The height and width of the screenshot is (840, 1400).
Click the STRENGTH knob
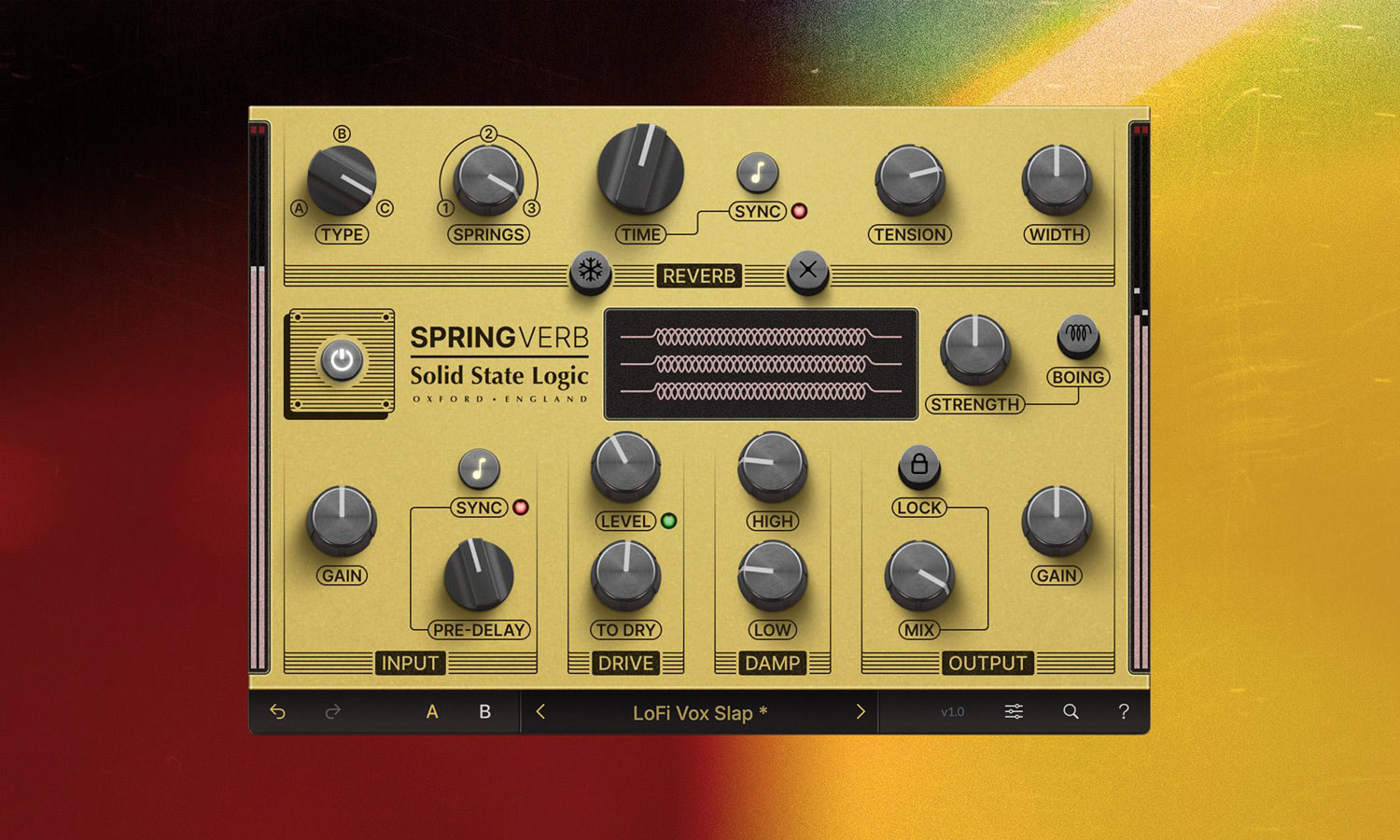click(x=975, y=350)
